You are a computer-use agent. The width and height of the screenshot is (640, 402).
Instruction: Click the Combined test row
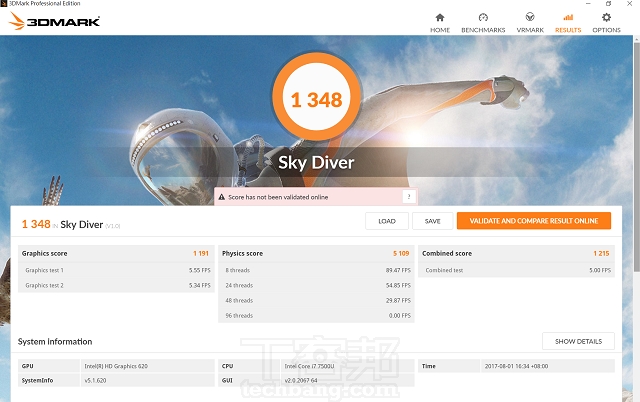(x=516, y=270)
